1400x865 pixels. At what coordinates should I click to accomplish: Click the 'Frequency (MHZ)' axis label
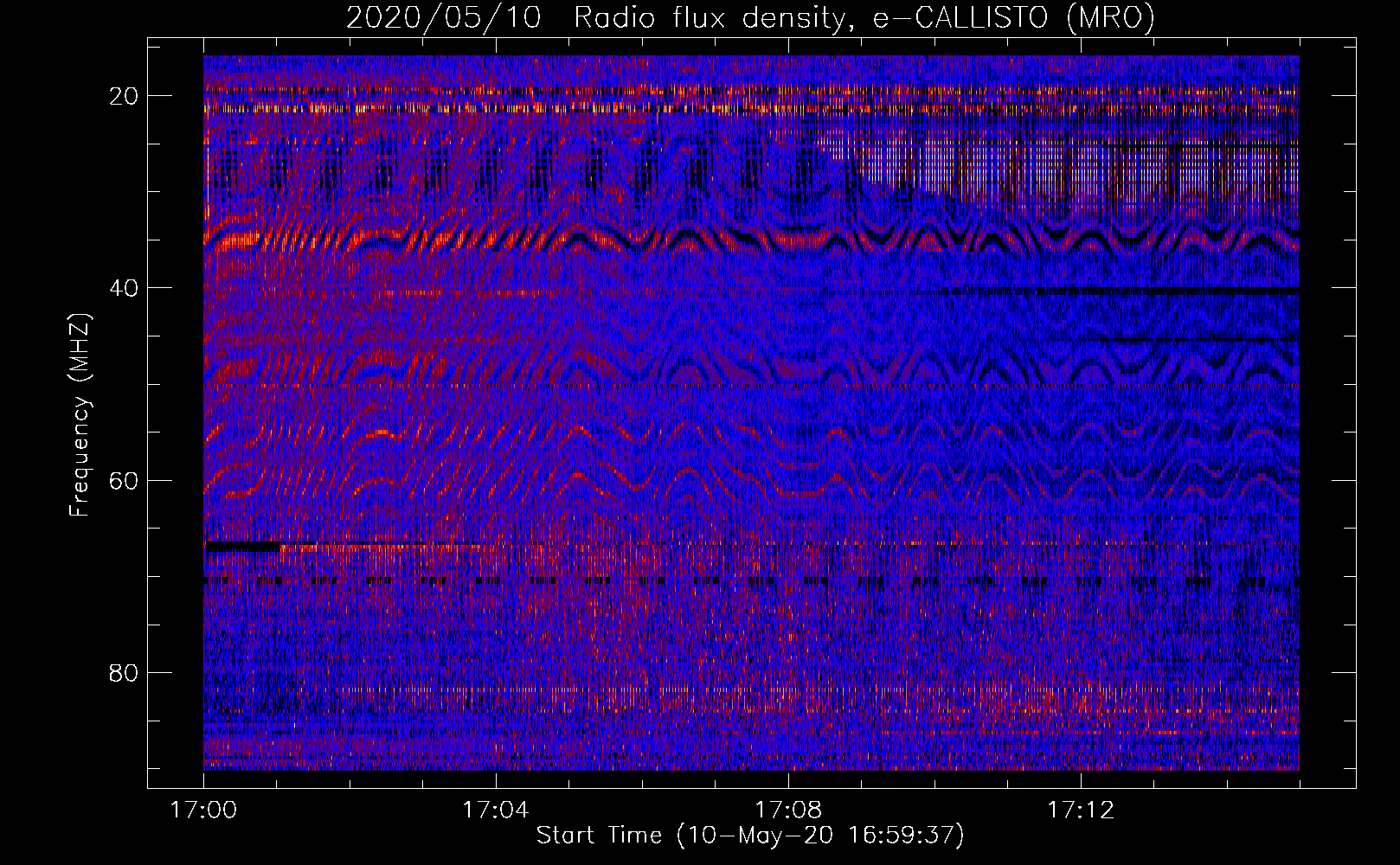[79, 415]
